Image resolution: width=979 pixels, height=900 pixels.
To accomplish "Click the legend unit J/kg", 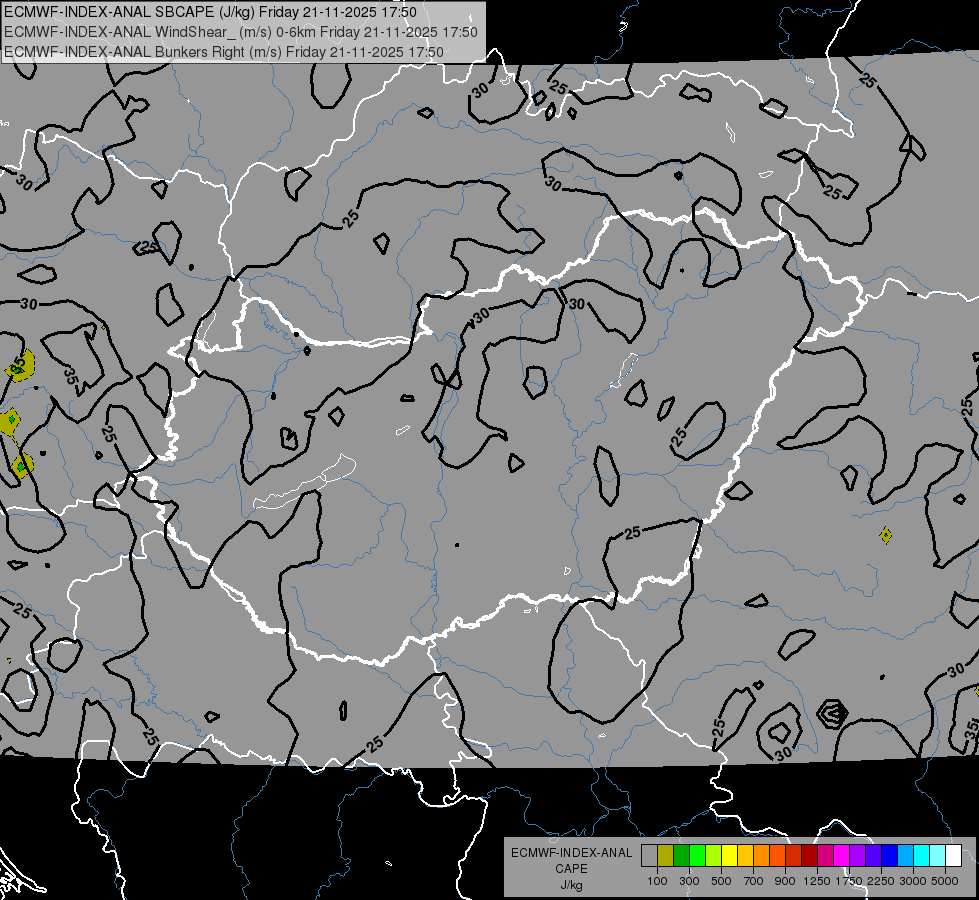I will click(x=571, y=885).
